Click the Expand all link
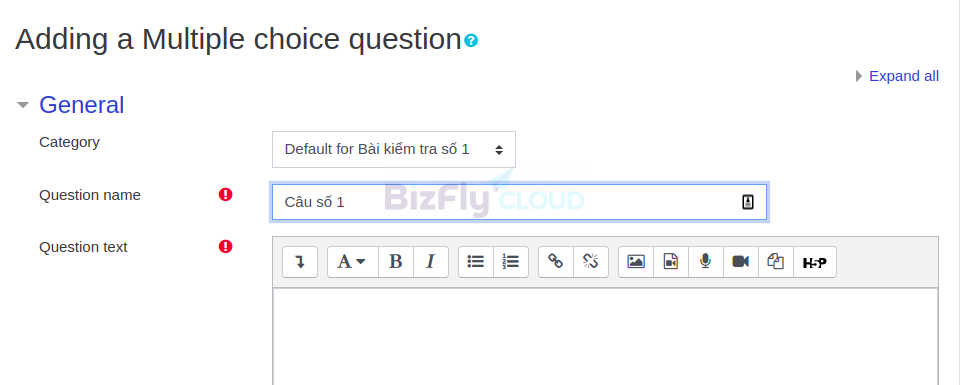971x385 pixels. click(904, 76)
